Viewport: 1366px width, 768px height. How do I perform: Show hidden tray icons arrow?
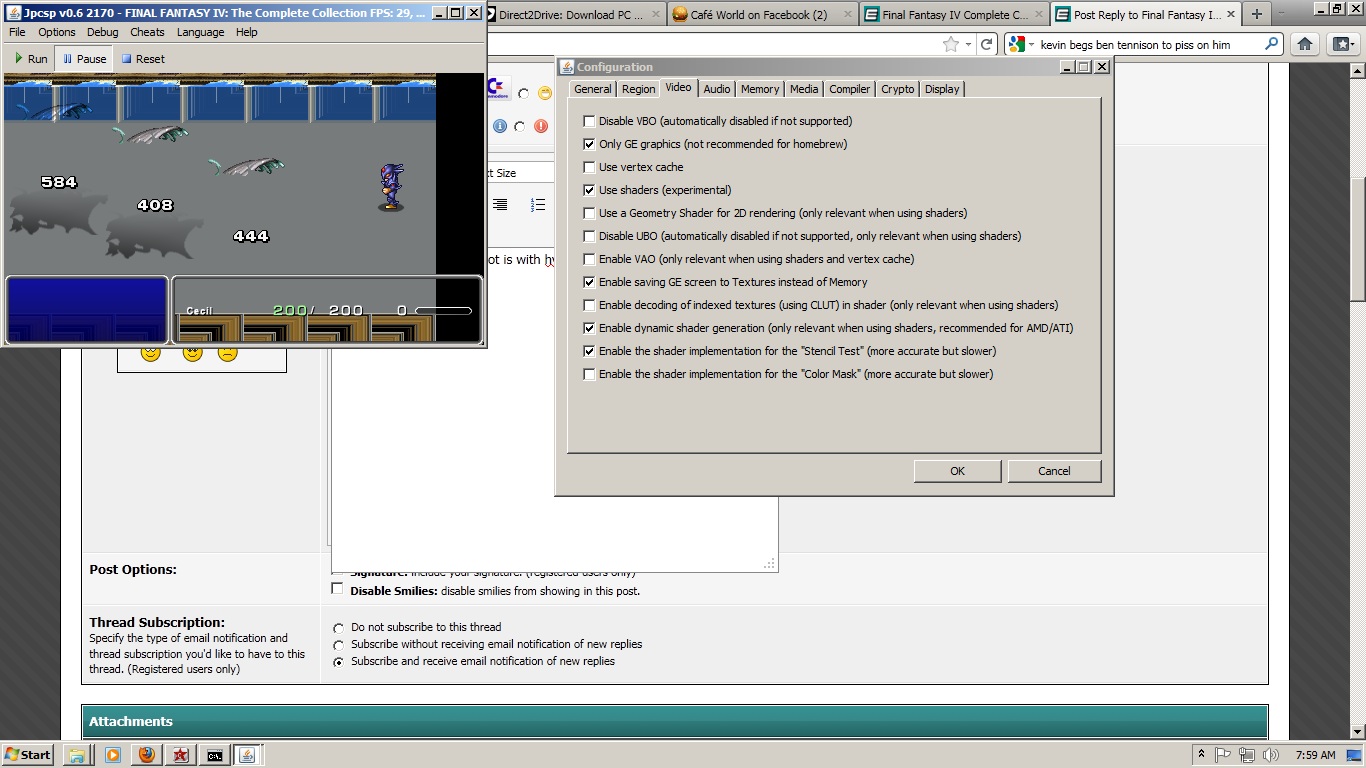click(x=1200, y=755)
